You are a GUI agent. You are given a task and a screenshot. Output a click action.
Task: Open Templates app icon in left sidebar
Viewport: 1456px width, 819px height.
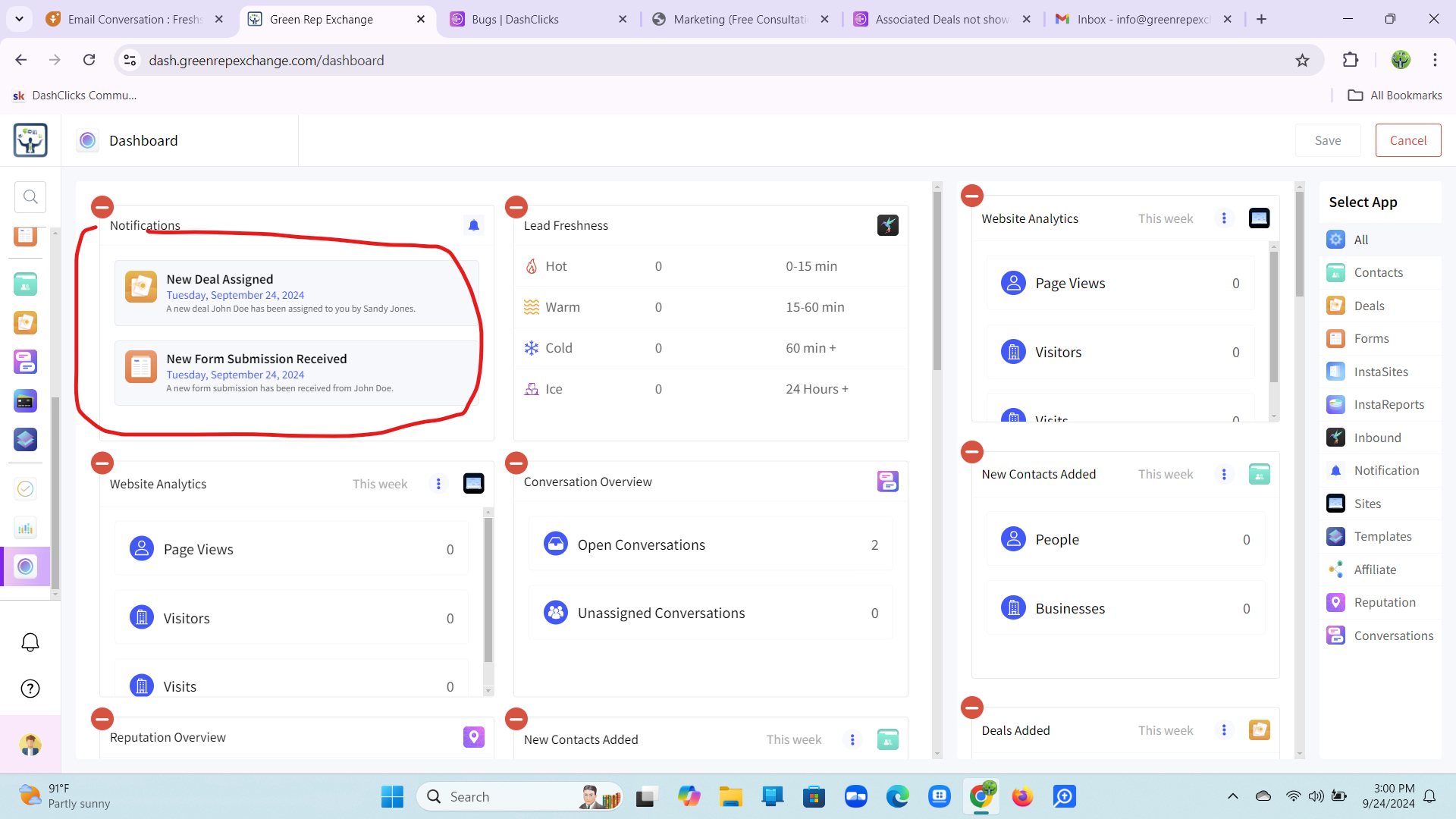click(x=25, y=439)
